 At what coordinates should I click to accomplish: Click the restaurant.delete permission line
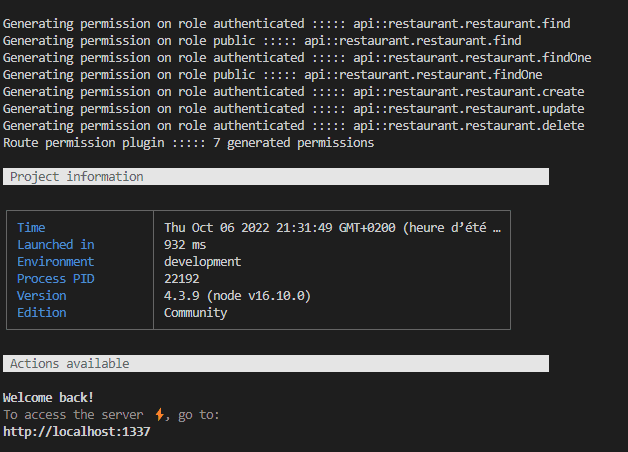click(x=294, y=126)
